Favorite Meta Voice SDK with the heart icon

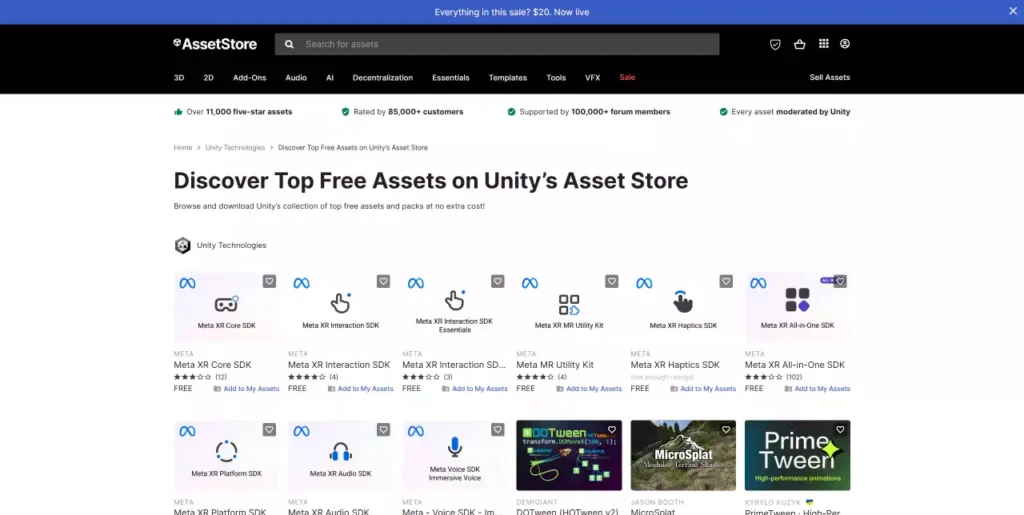tap(498, 429)
